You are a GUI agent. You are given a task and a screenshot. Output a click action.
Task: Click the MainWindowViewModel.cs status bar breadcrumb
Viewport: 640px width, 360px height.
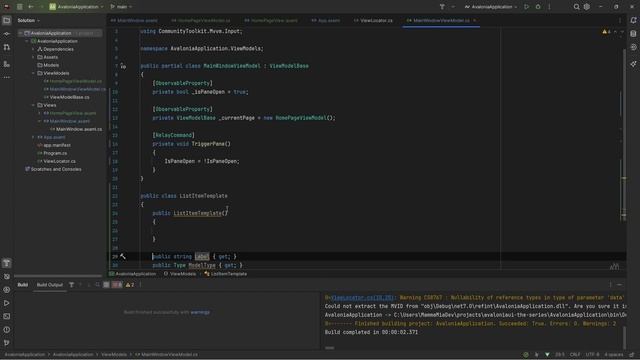tap(167, 354)
